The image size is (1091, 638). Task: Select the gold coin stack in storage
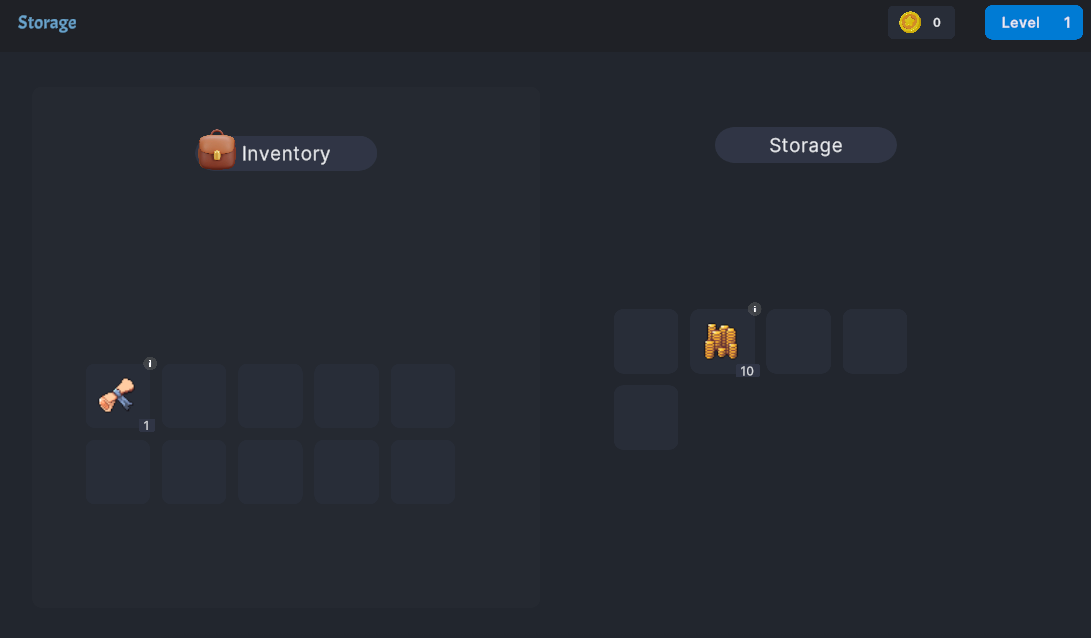(722, 341)
